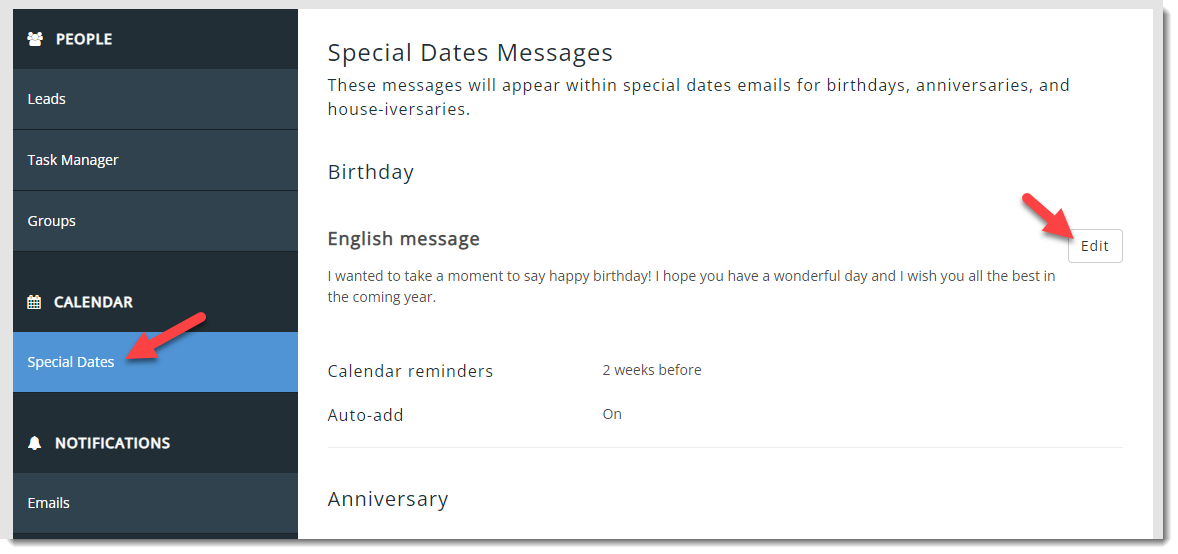Click the notifications bell icon
The width and height of the screenshot is (1178, 554).
(x=35, y=443)
